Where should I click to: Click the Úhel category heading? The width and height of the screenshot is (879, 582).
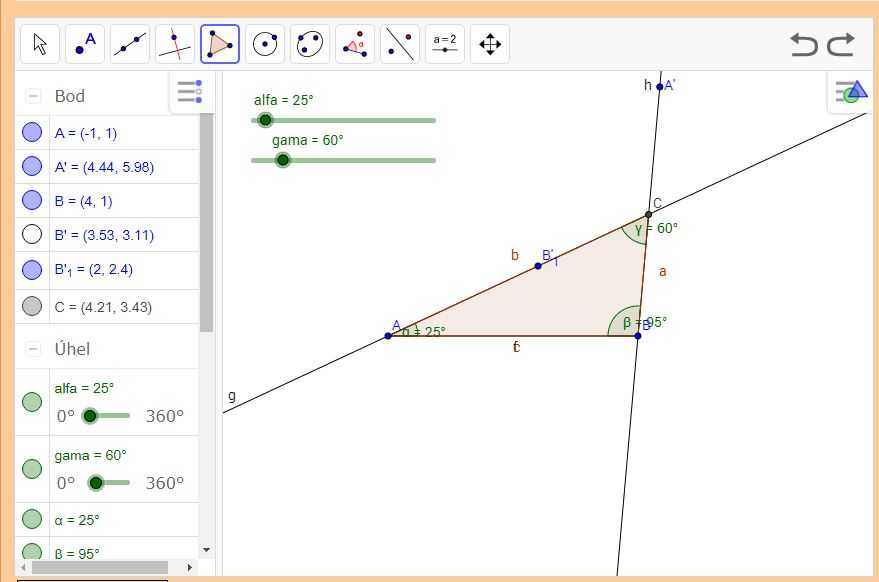click(72, 349)
